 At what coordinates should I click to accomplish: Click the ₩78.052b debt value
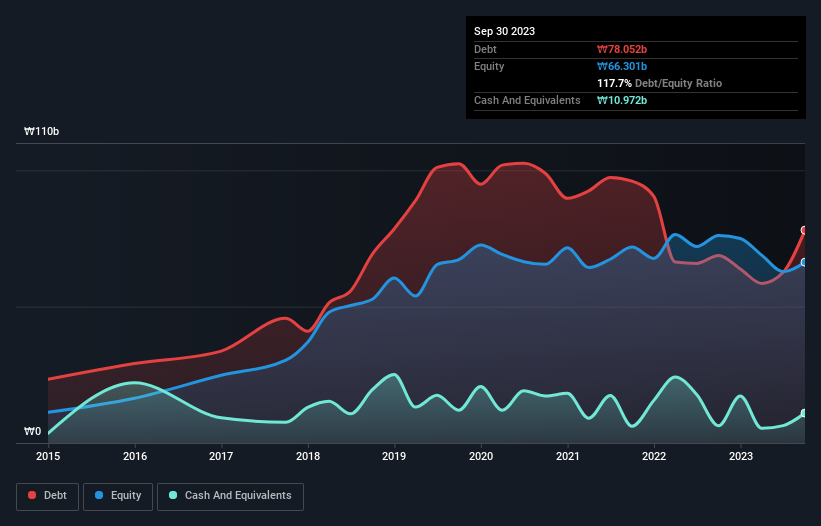622,49
